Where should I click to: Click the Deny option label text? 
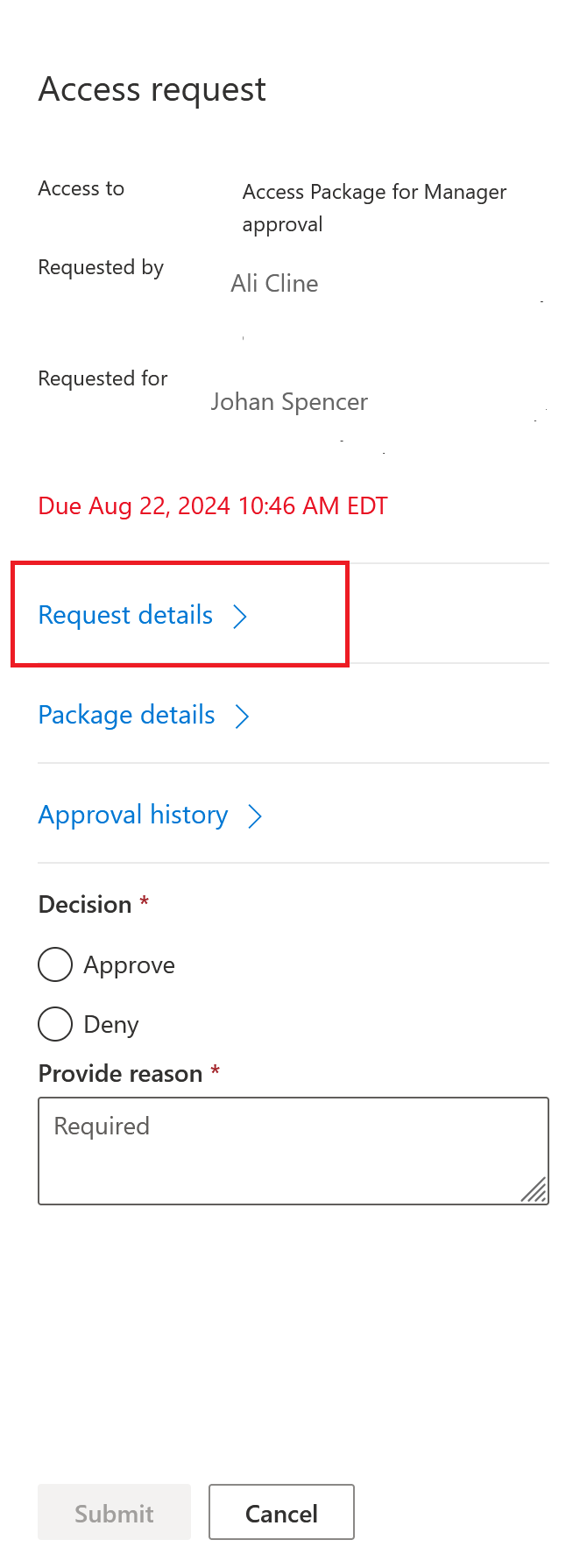click(111, 1025)
